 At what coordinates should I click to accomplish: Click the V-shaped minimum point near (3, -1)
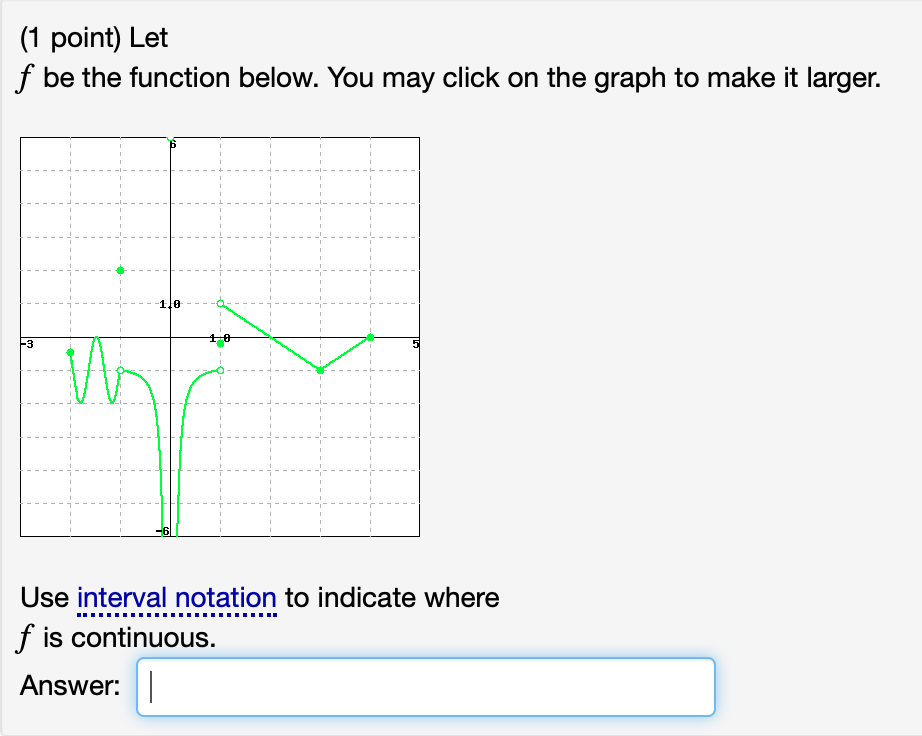pos(320,370)
